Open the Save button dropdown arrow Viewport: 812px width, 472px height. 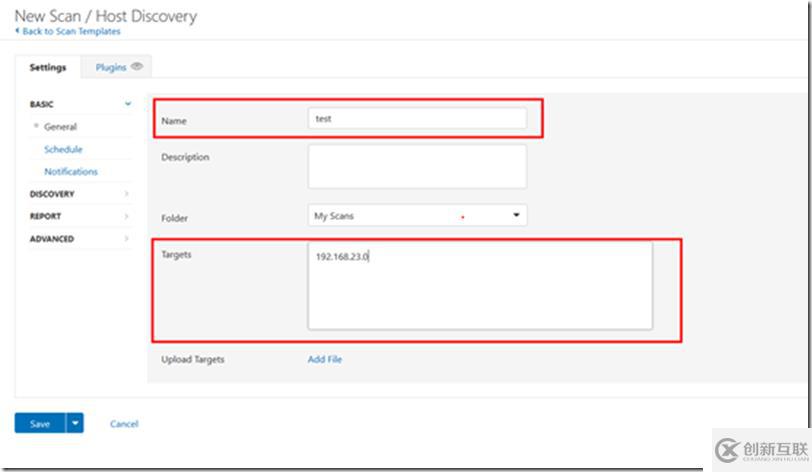pos(75,424)
